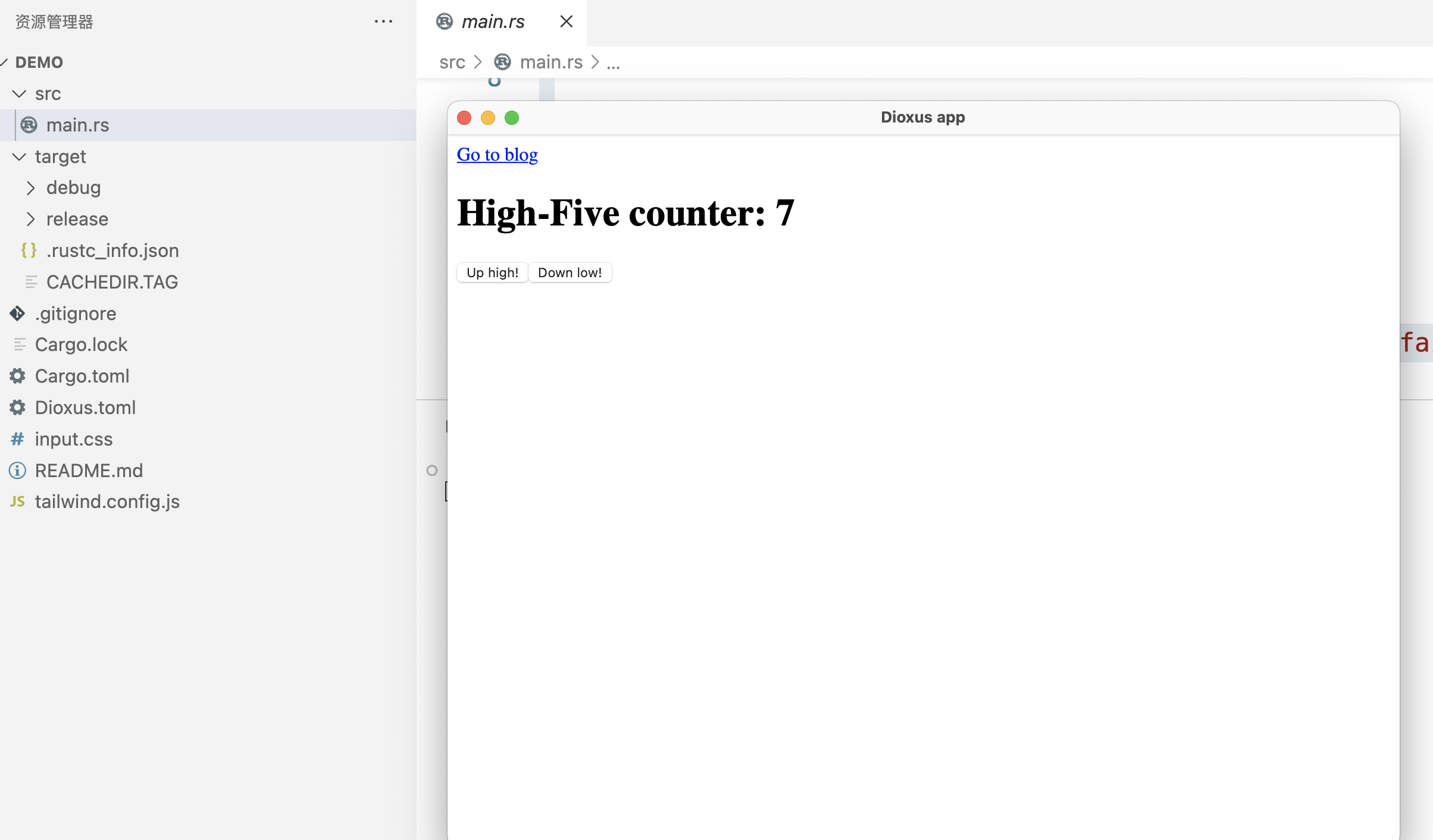Click the gear icon next to Cargo.toml
Image resolution: width=1433 pixels, height=840 pixels.
pyautogui.click(x=17, y=376)
